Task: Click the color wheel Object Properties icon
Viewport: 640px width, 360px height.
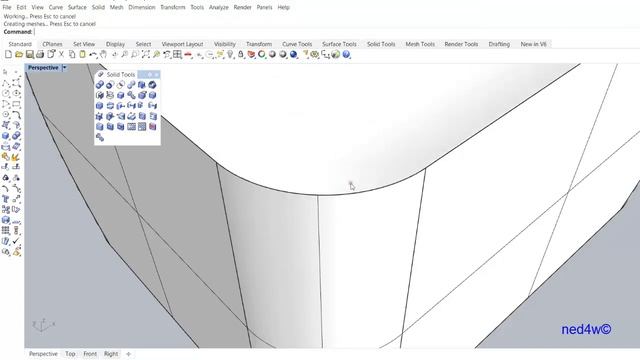Action: (x=262, y=54)
